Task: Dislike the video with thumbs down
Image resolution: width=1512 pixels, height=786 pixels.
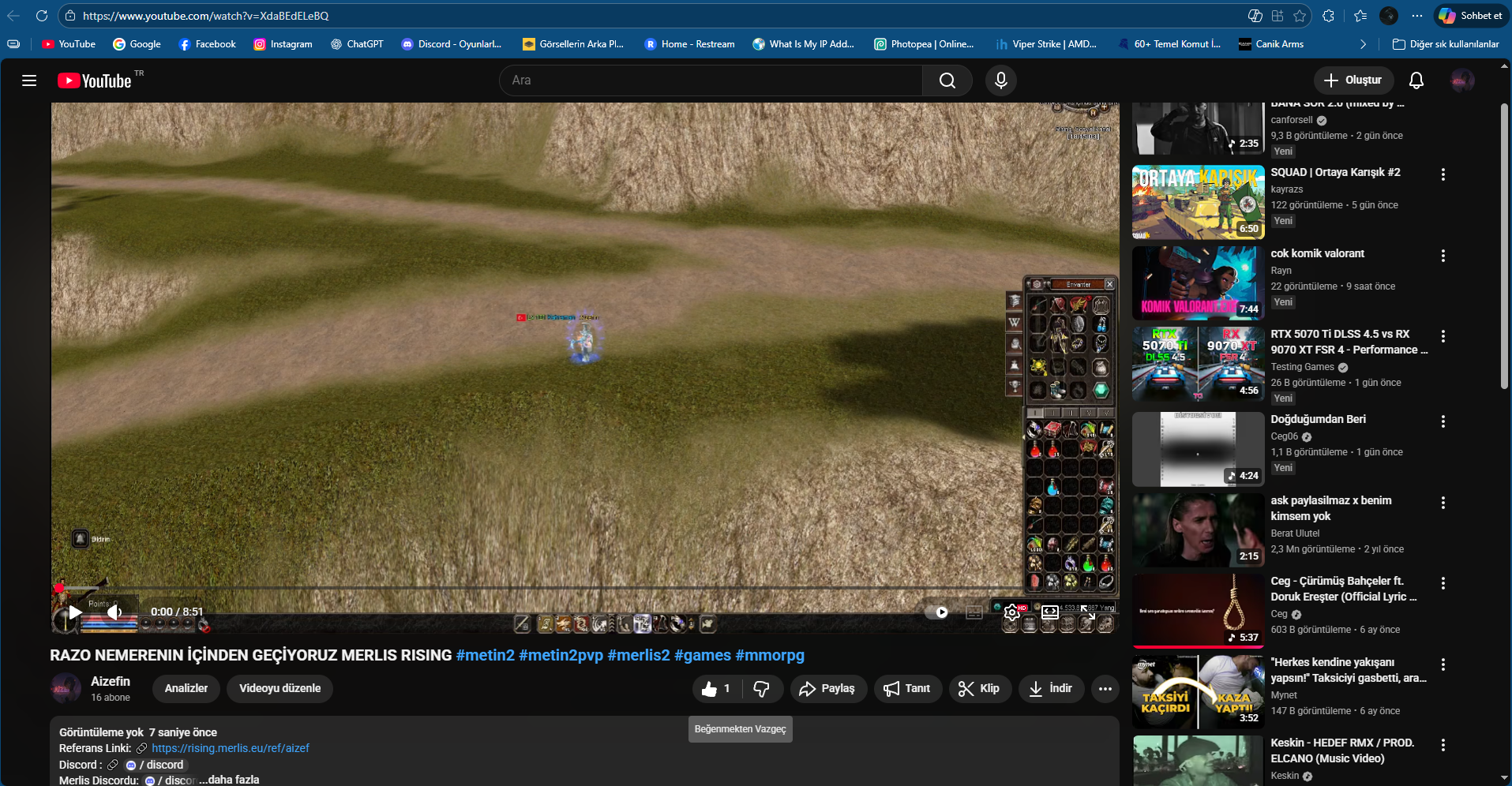Action: tap(761, 689)
